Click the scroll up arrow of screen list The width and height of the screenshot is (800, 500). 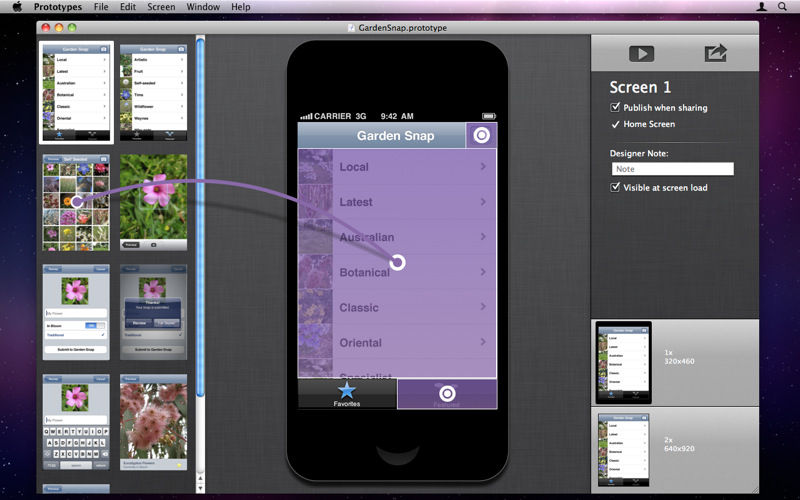[201, 479]
